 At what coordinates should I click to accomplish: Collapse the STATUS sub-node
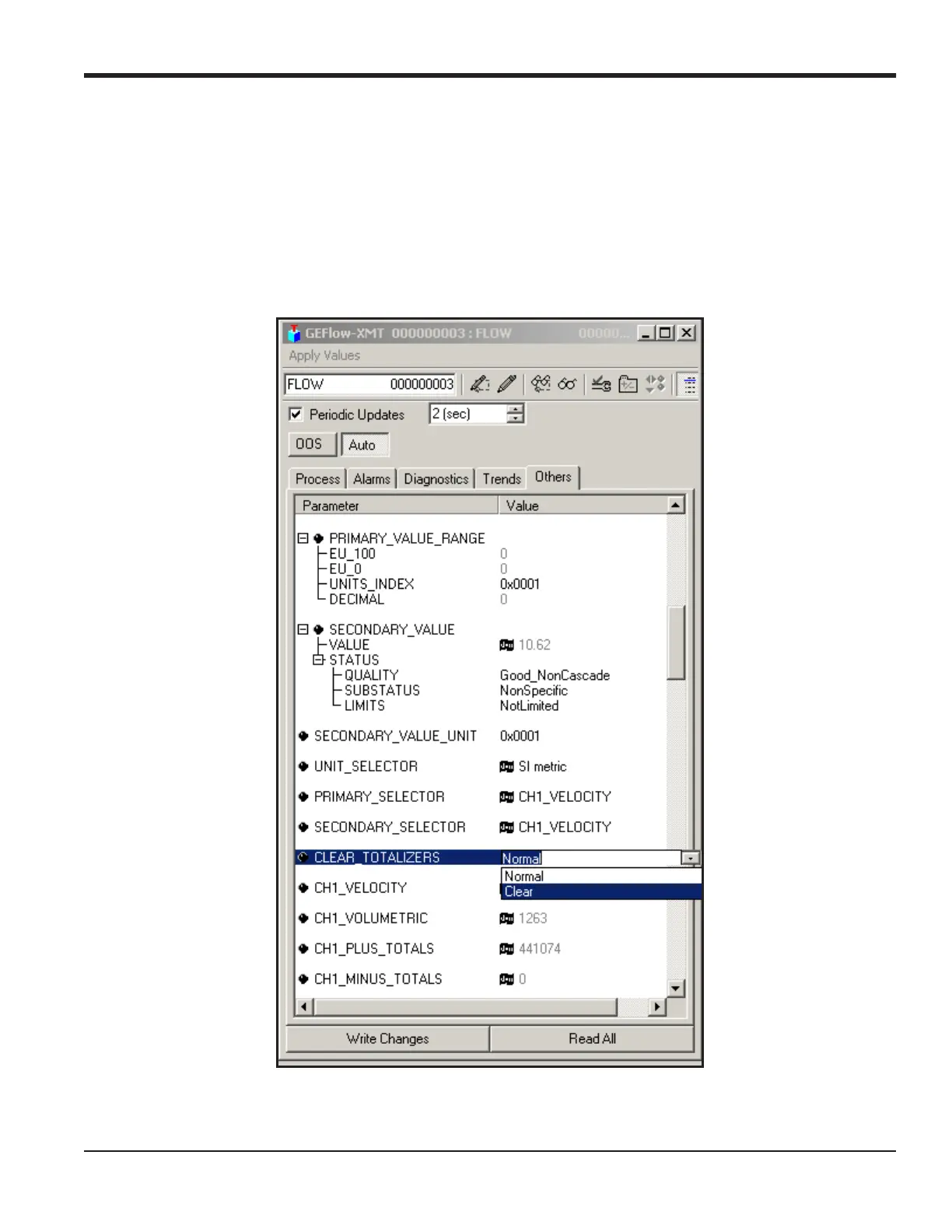(318, 660)
